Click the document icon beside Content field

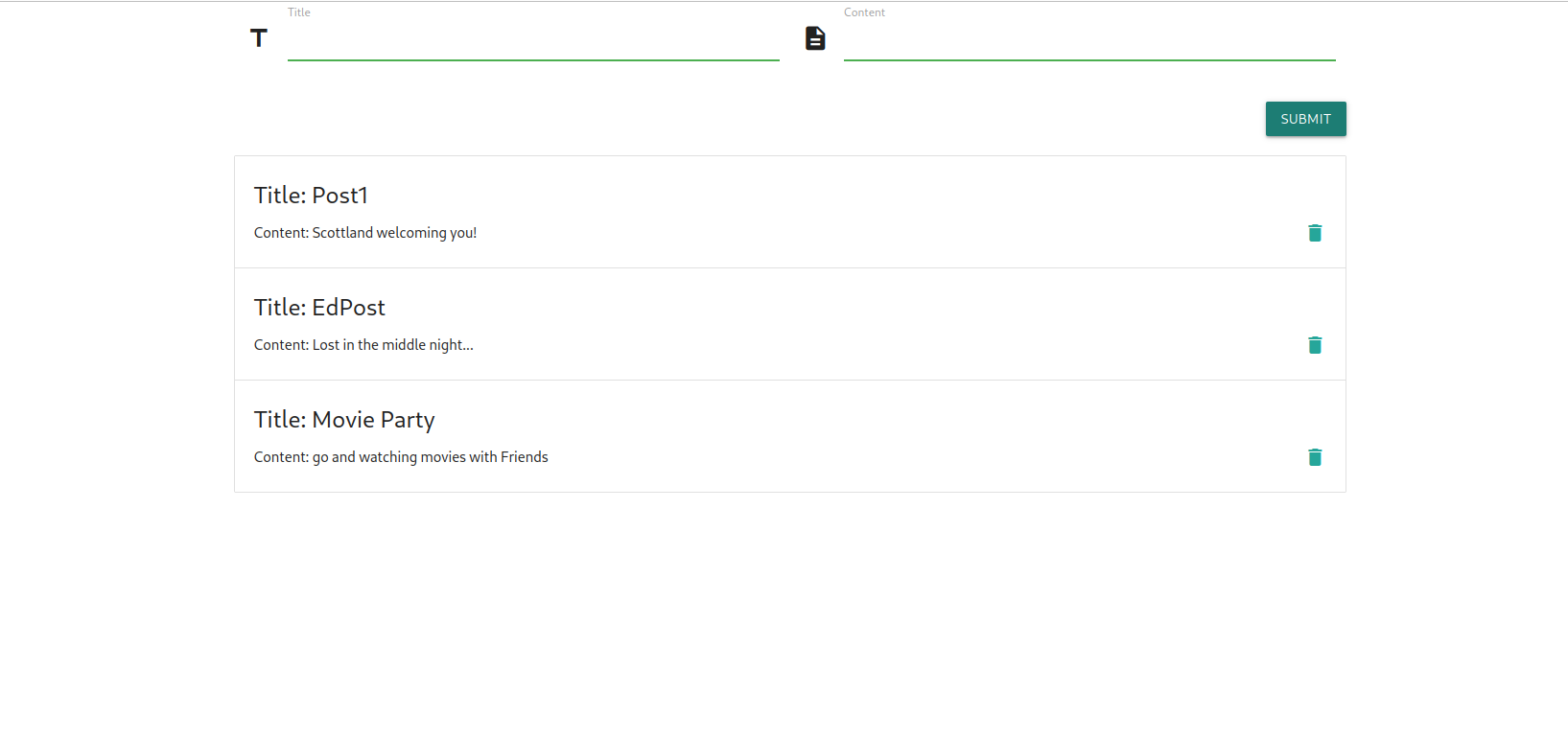tap(815, 38)
